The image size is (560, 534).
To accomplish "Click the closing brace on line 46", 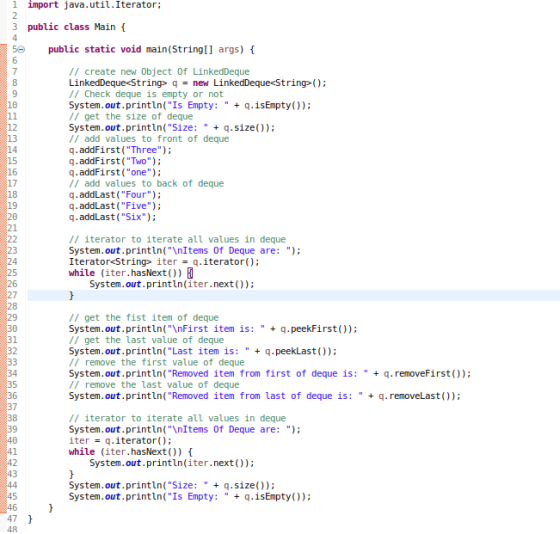I will tap(51, 508).
